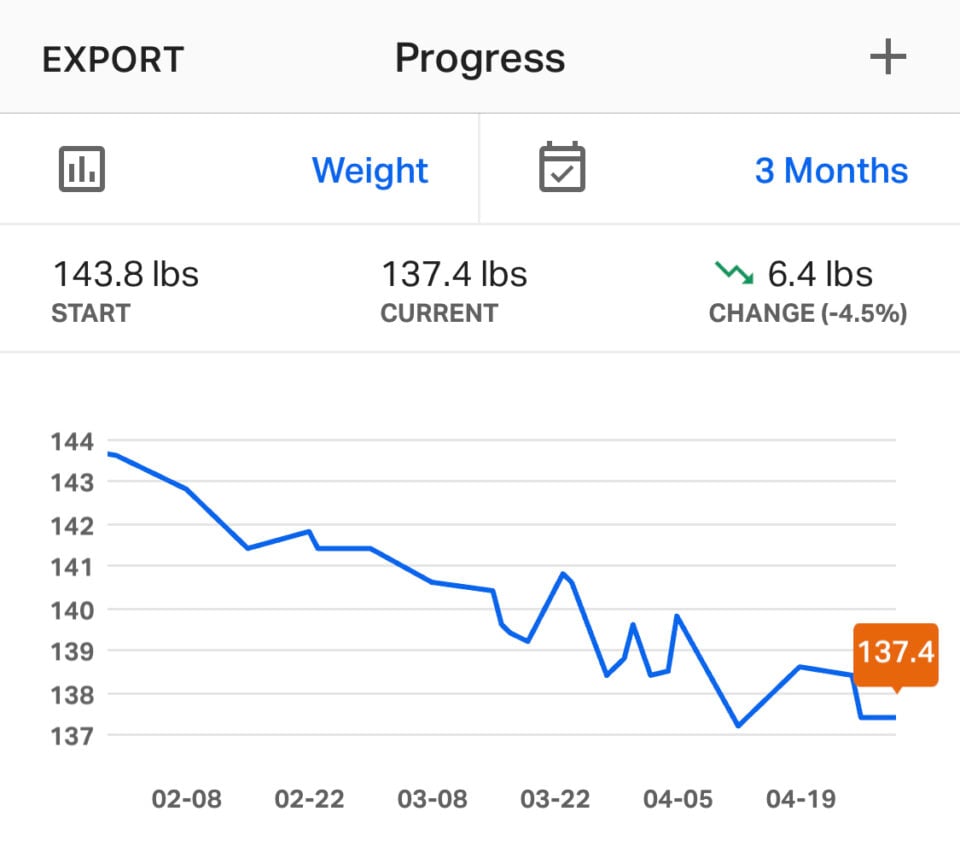Tap the plus icon in the header

(x=888, y=57)
